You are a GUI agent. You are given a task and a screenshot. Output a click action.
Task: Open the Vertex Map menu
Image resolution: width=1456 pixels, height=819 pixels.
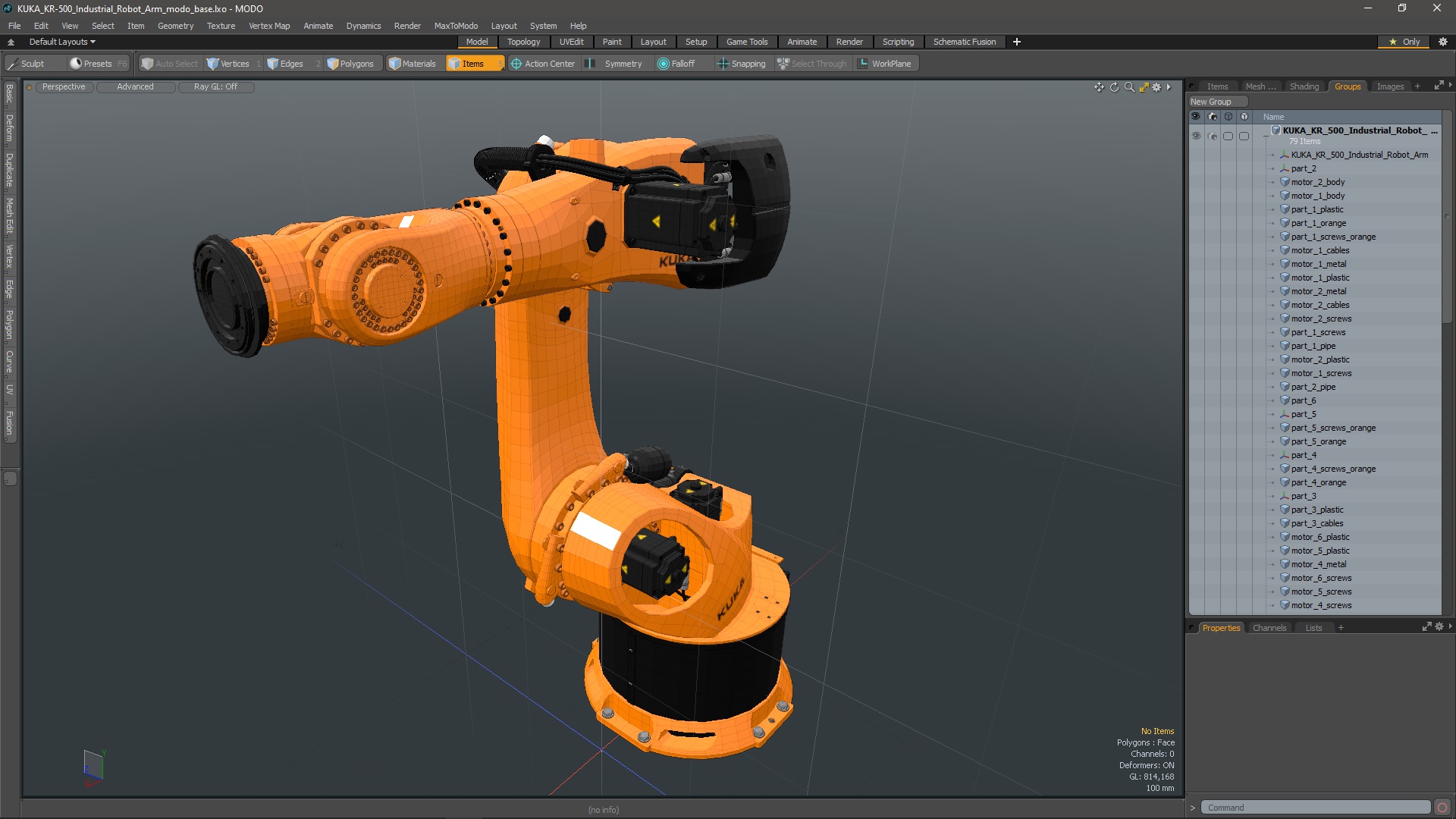[269, 26]
